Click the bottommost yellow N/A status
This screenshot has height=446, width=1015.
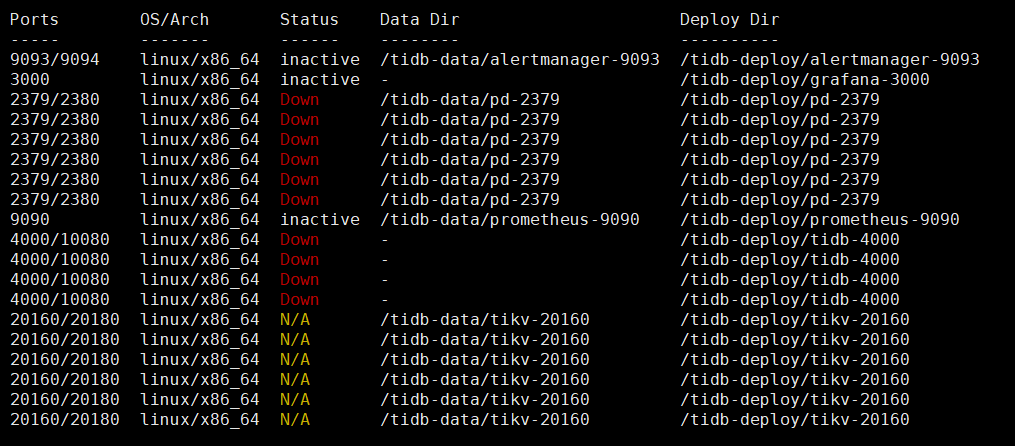(294, 419)
